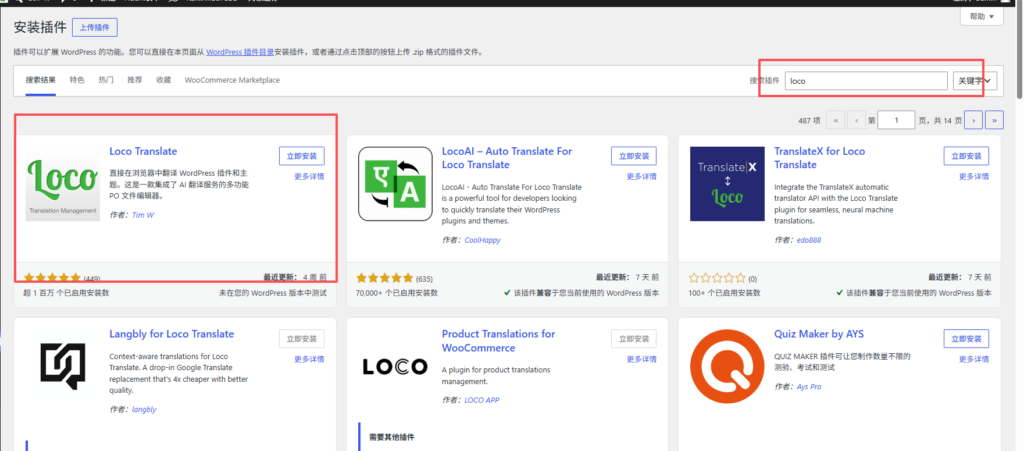1024x451 pixels.
Task: Open the 关键字 search type dropdown
Action: (975, 81)
